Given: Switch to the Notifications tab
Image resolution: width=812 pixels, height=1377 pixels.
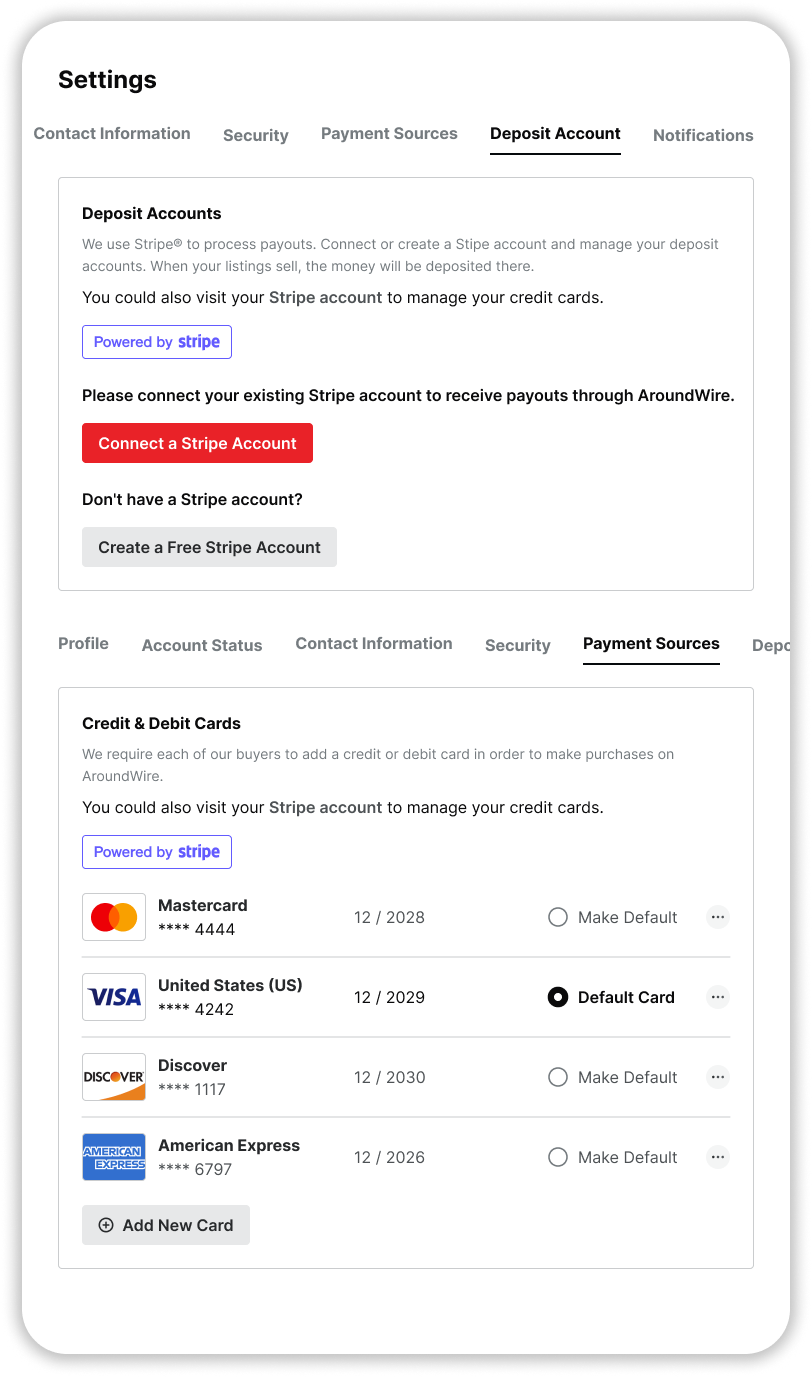Looking at the screenshot, I should (x=703, y=135).
